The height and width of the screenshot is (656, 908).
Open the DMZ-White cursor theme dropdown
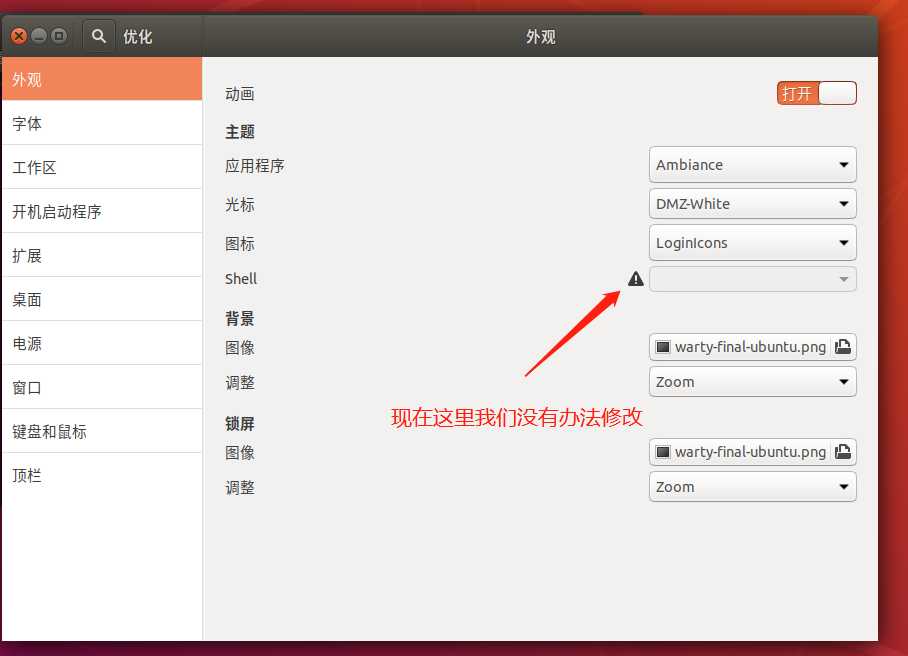pos(752,204)
